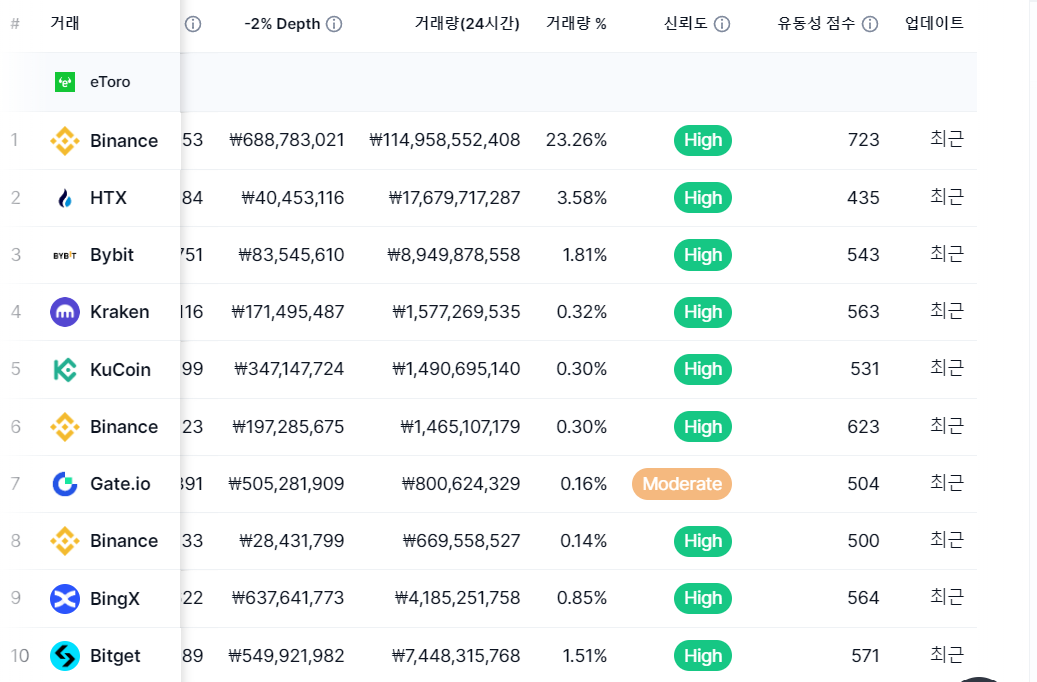Sort by 신뢰도 column header
Viewport: 1037px width, 682px height.
pyautogui.click(x=686, y=24)
